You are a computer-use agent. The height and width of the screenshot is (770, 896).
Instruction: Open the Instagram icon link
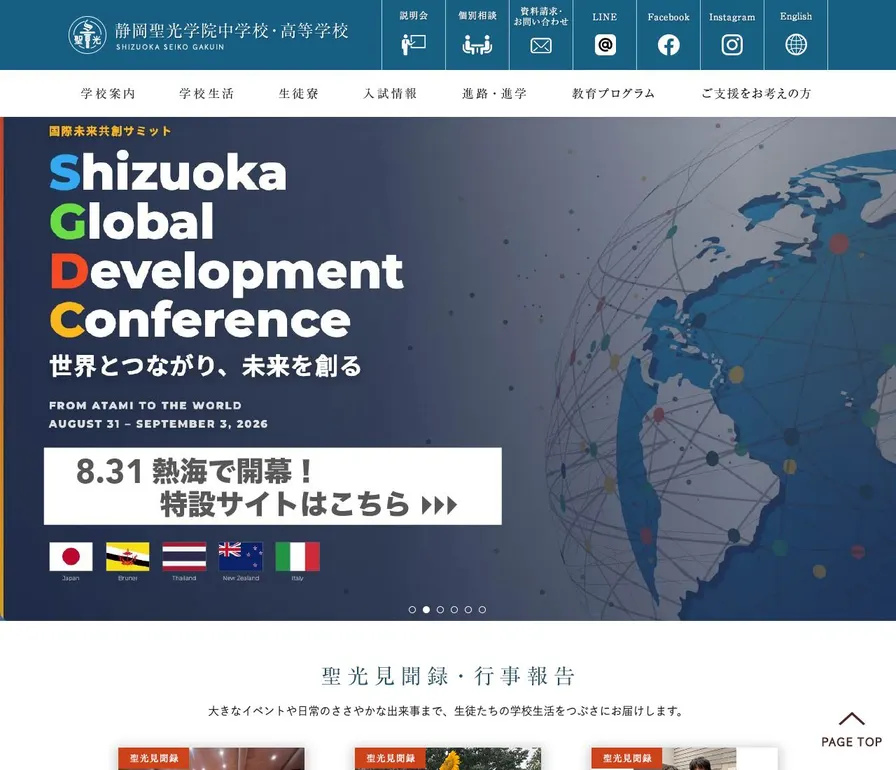tap(732, 45)
